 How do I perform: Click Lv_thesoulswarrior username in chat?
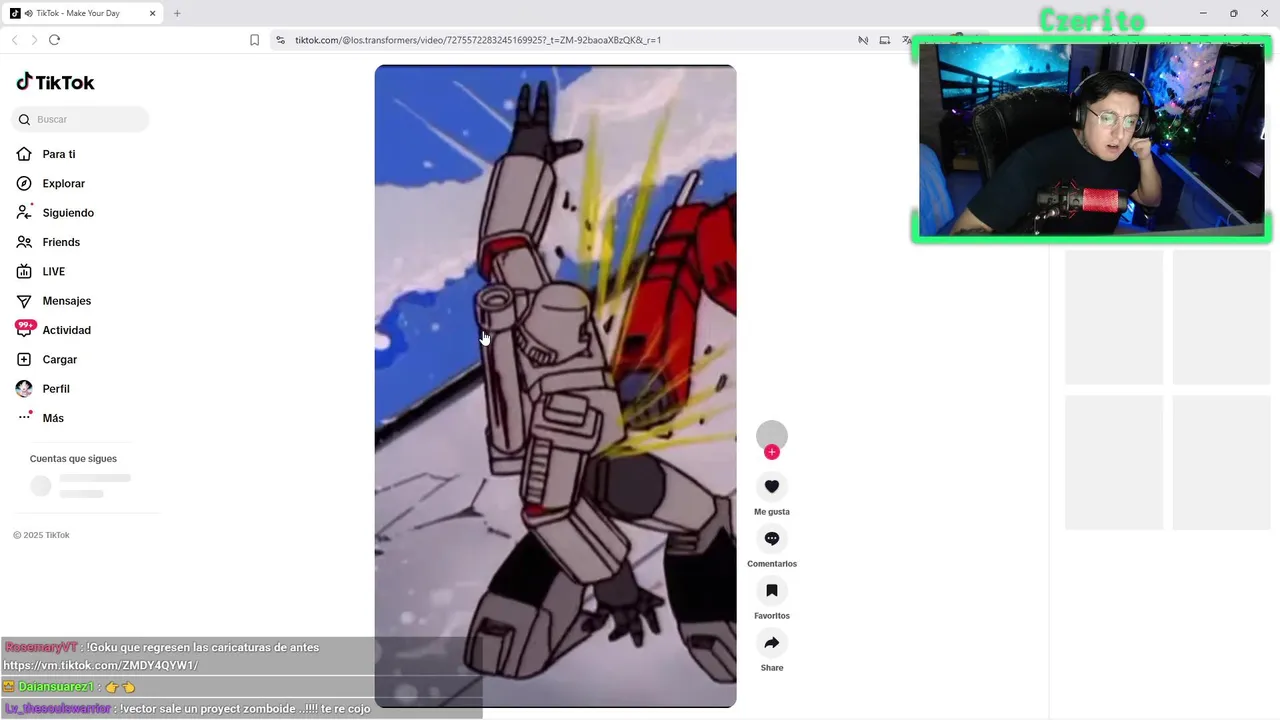coord(58,708)
